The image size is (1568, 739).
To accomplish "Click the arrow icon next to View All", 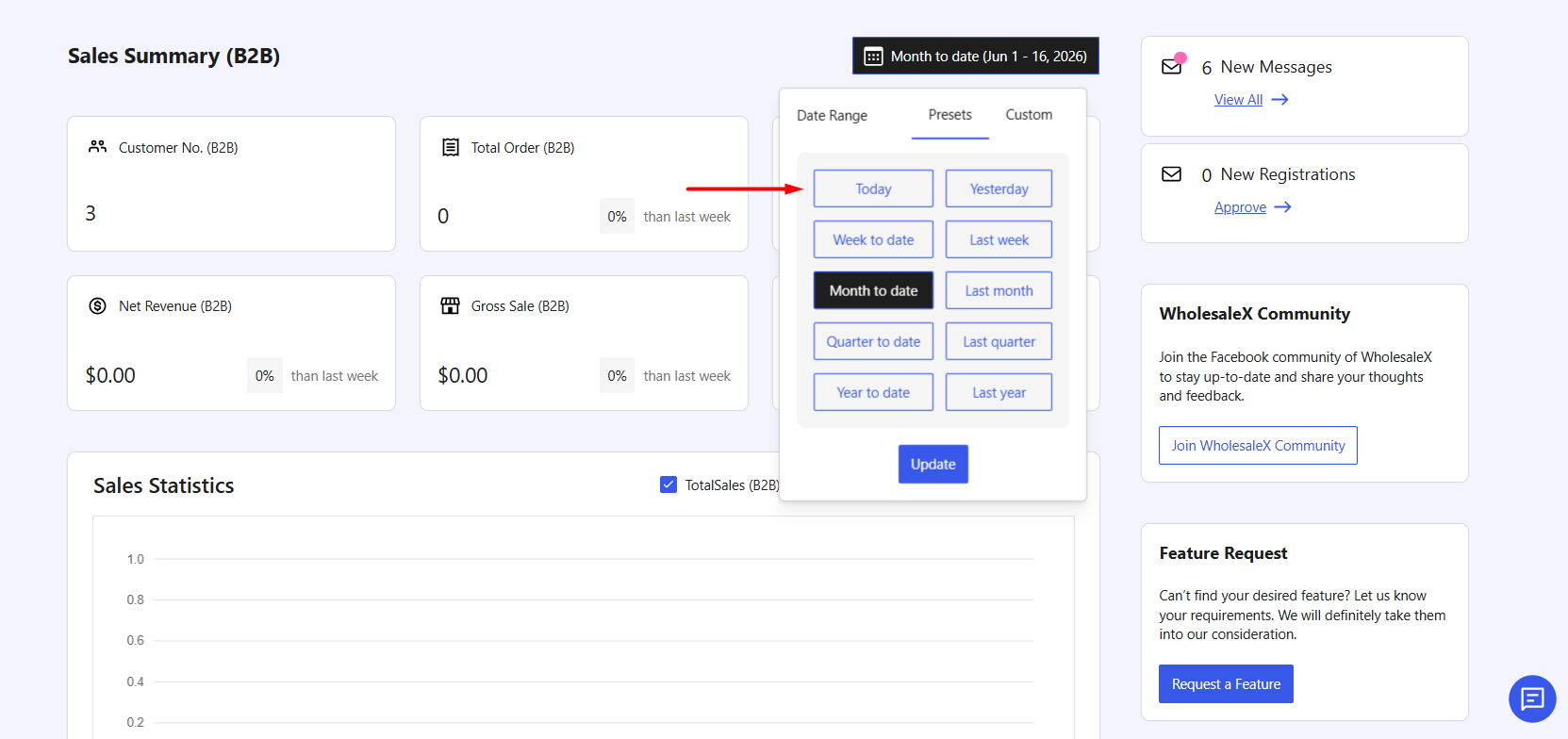I will [1279, 100].
